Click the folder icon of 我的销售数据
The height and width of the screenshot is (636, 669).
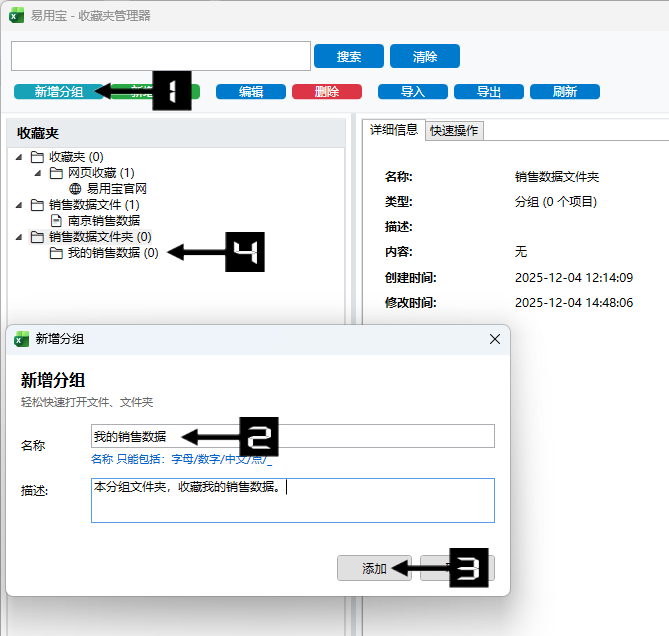coord(56,254)
